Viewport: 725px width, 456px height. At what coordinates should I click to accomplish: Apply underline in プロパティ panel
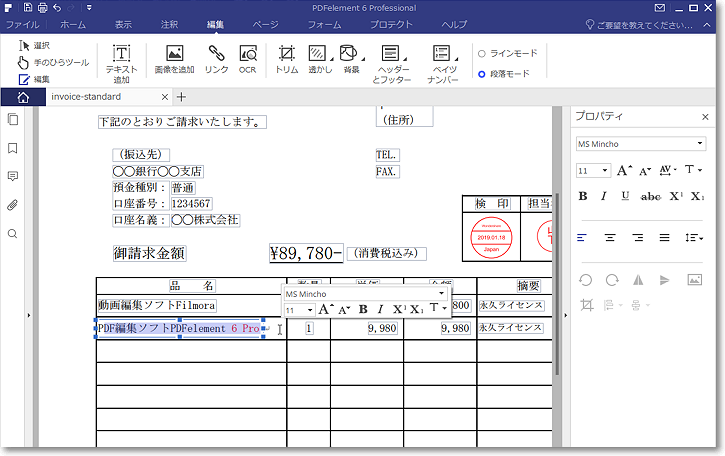[625, 196]
